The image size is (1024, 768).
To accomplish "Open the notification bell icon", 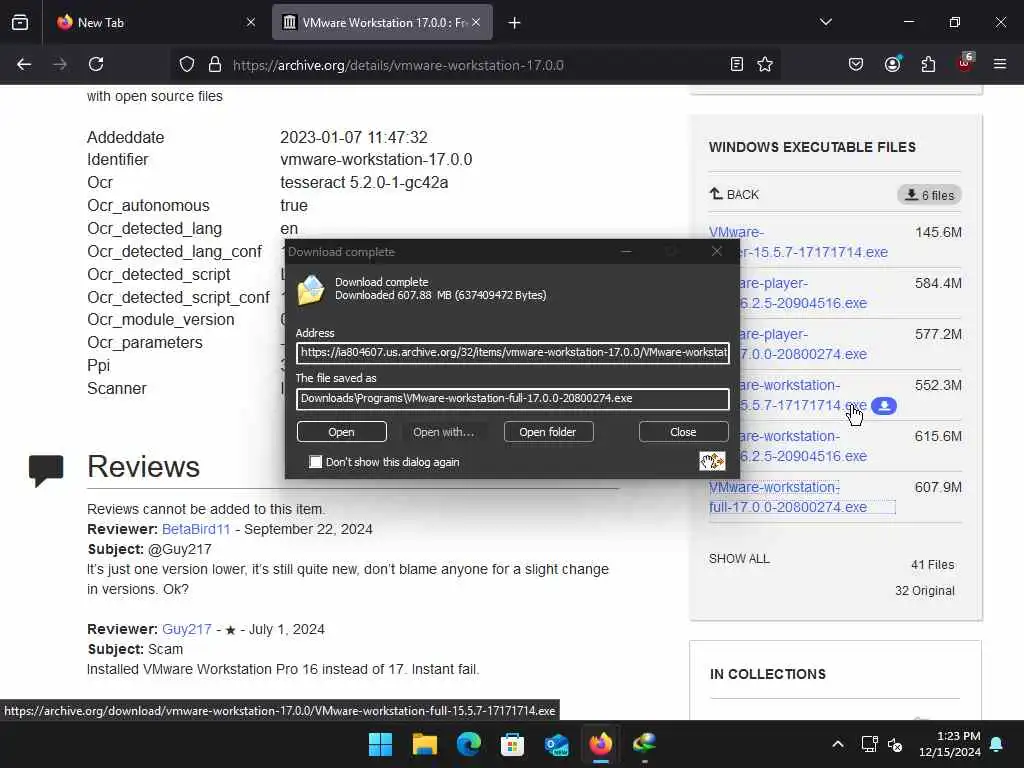I will pos(997,744).
